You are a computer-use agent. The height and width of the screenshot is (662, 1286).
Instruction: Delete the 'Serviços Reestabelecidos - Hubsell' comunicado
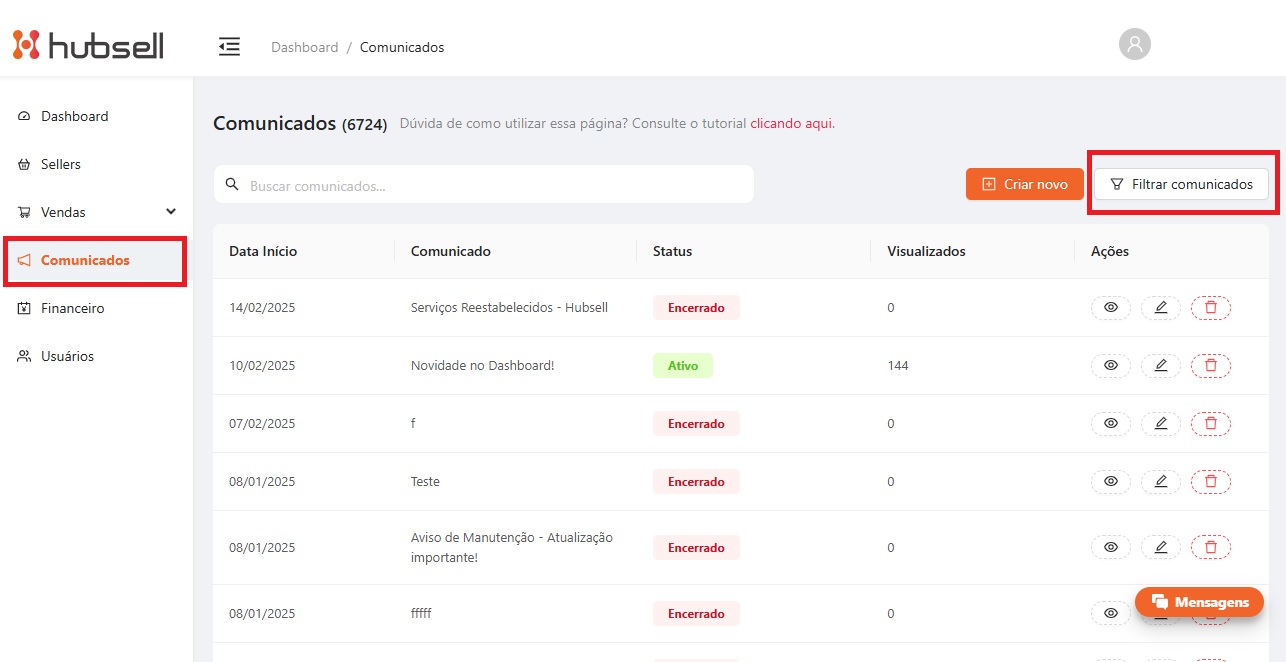(1210, 308)
